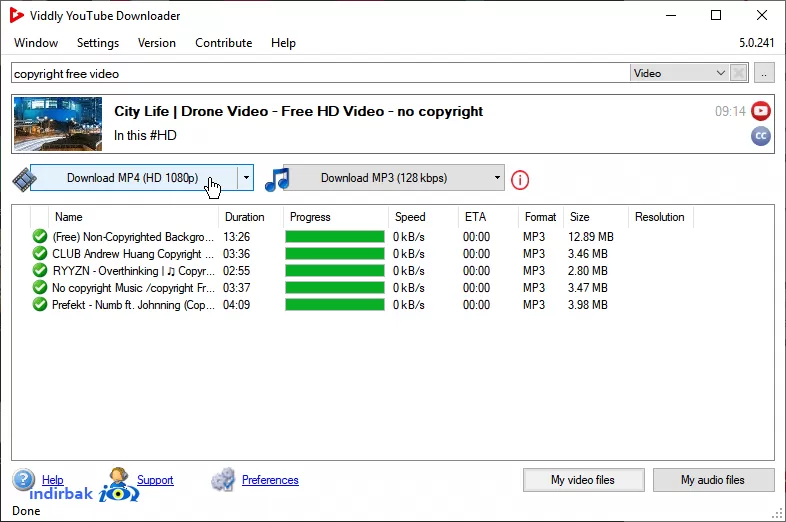The height and width of the screenshot is (522, 786).
Task: Open the Contribute menu
Action: tap(224, 43)
